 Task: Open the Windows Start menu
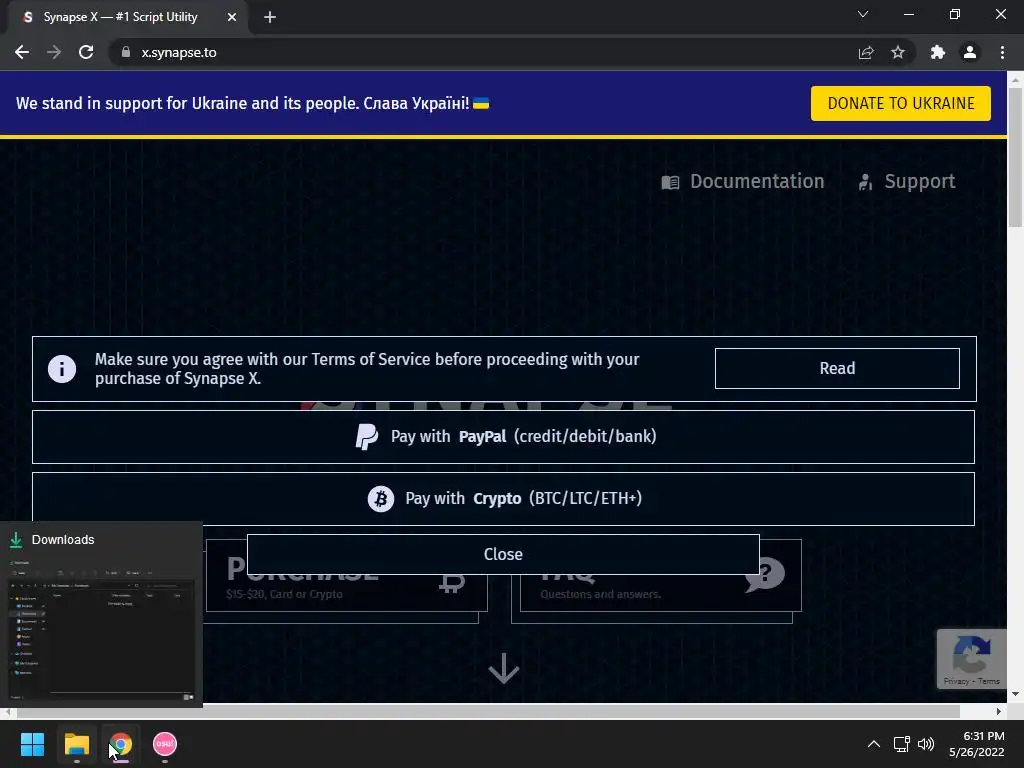pos(32,744)
